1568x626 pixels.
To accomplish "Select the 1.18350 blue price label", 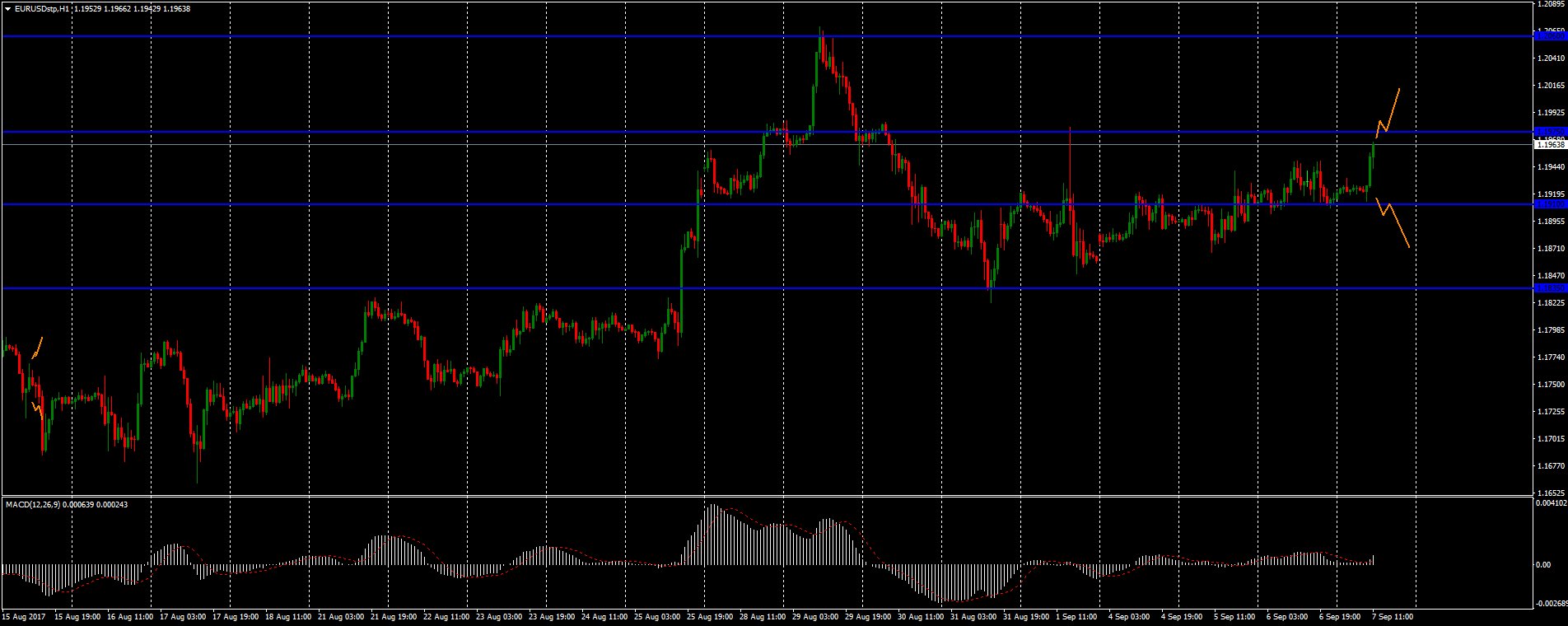I will pos(1551,288).
